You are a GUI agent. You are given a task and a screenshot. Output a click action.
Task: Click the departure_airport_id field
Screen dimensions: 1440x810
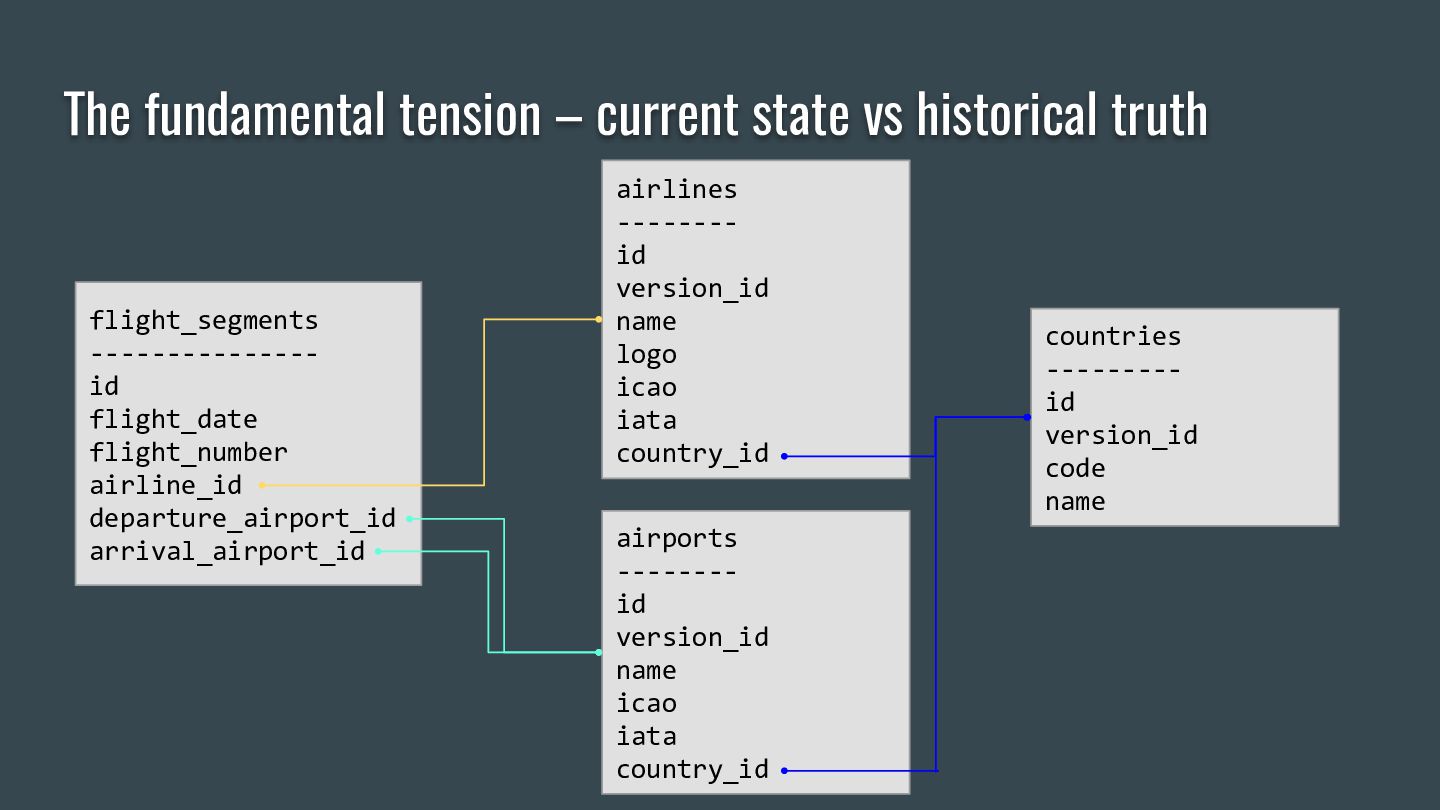click(243, 519)
